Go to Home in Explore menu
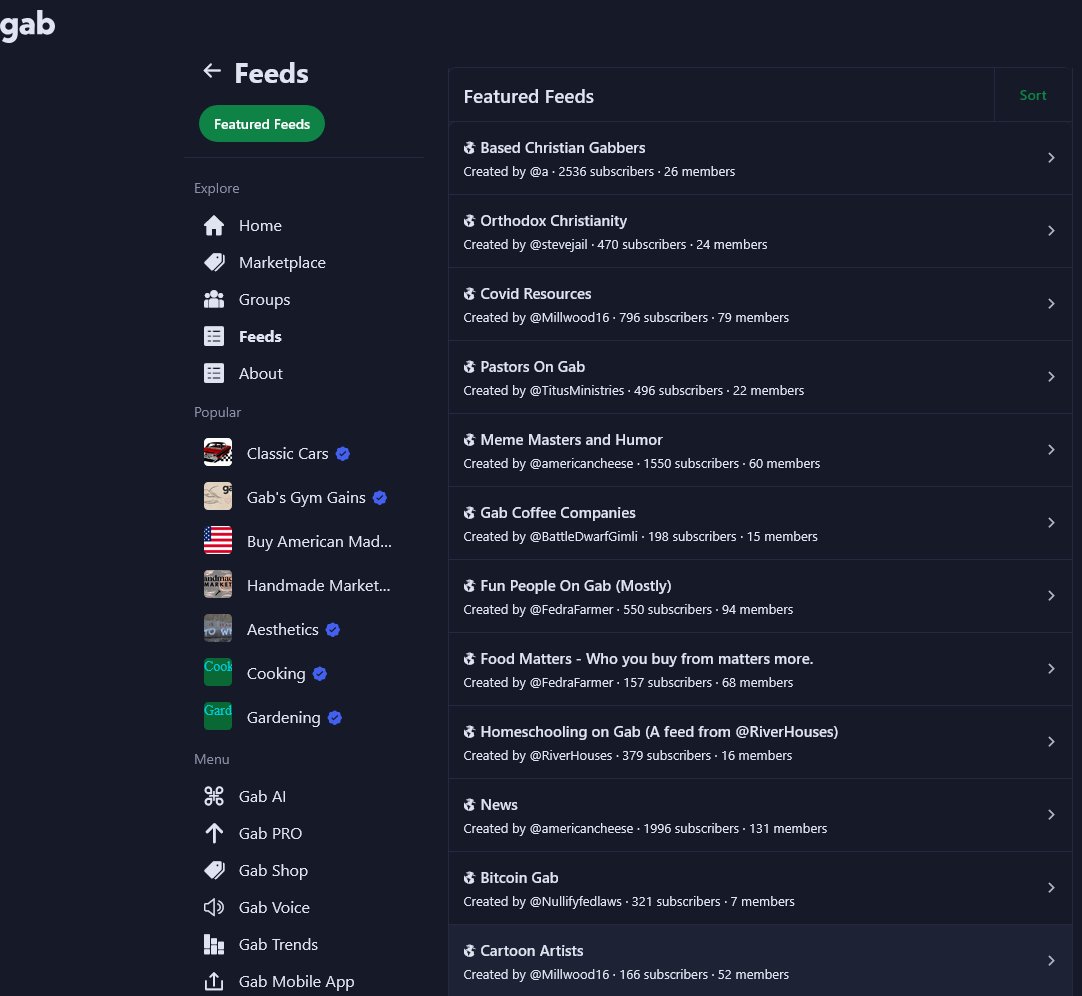The image size is (1082, 996). point(260,226)
